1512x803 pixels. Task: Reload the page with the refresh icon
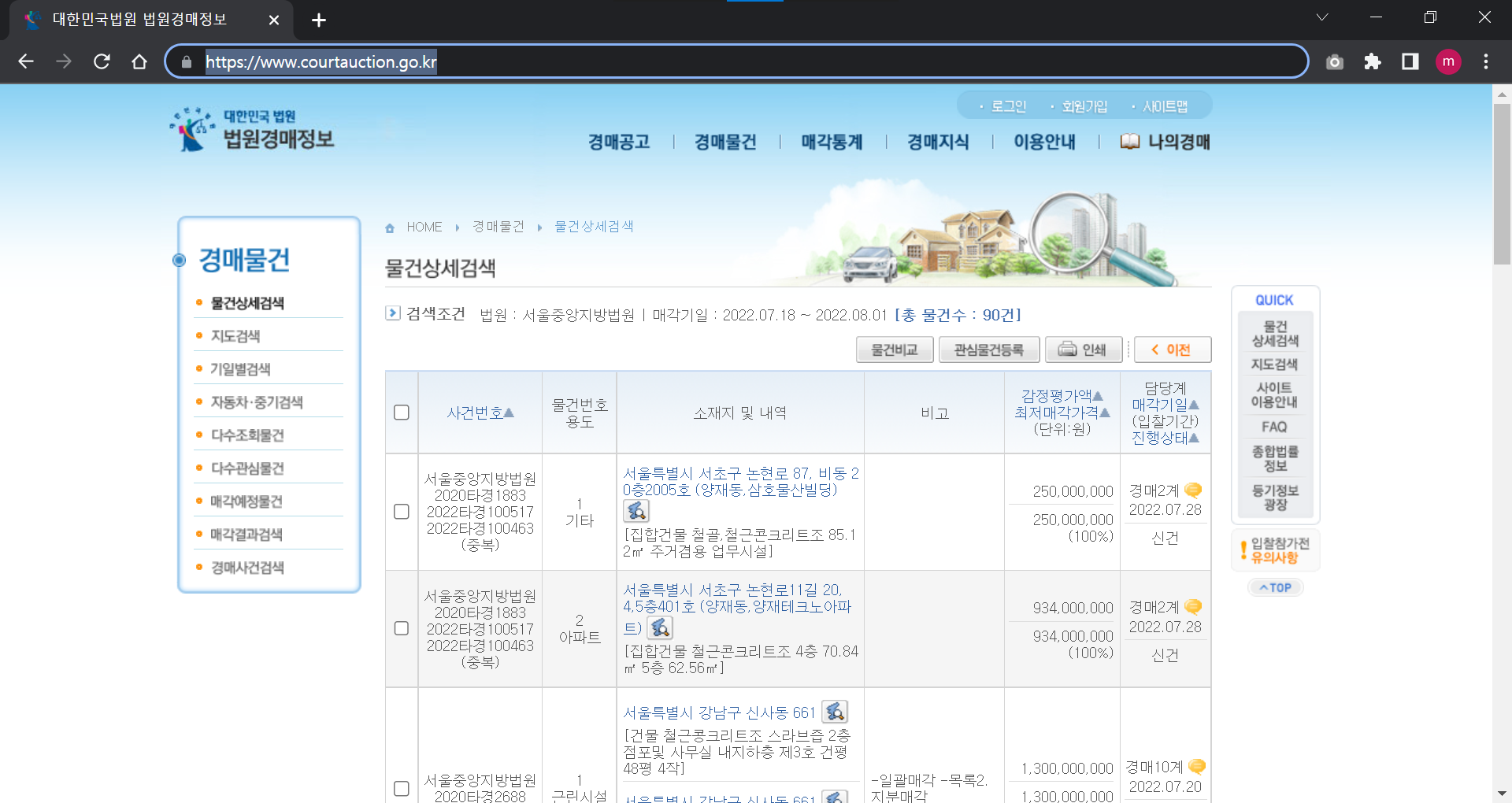[102, 61]
